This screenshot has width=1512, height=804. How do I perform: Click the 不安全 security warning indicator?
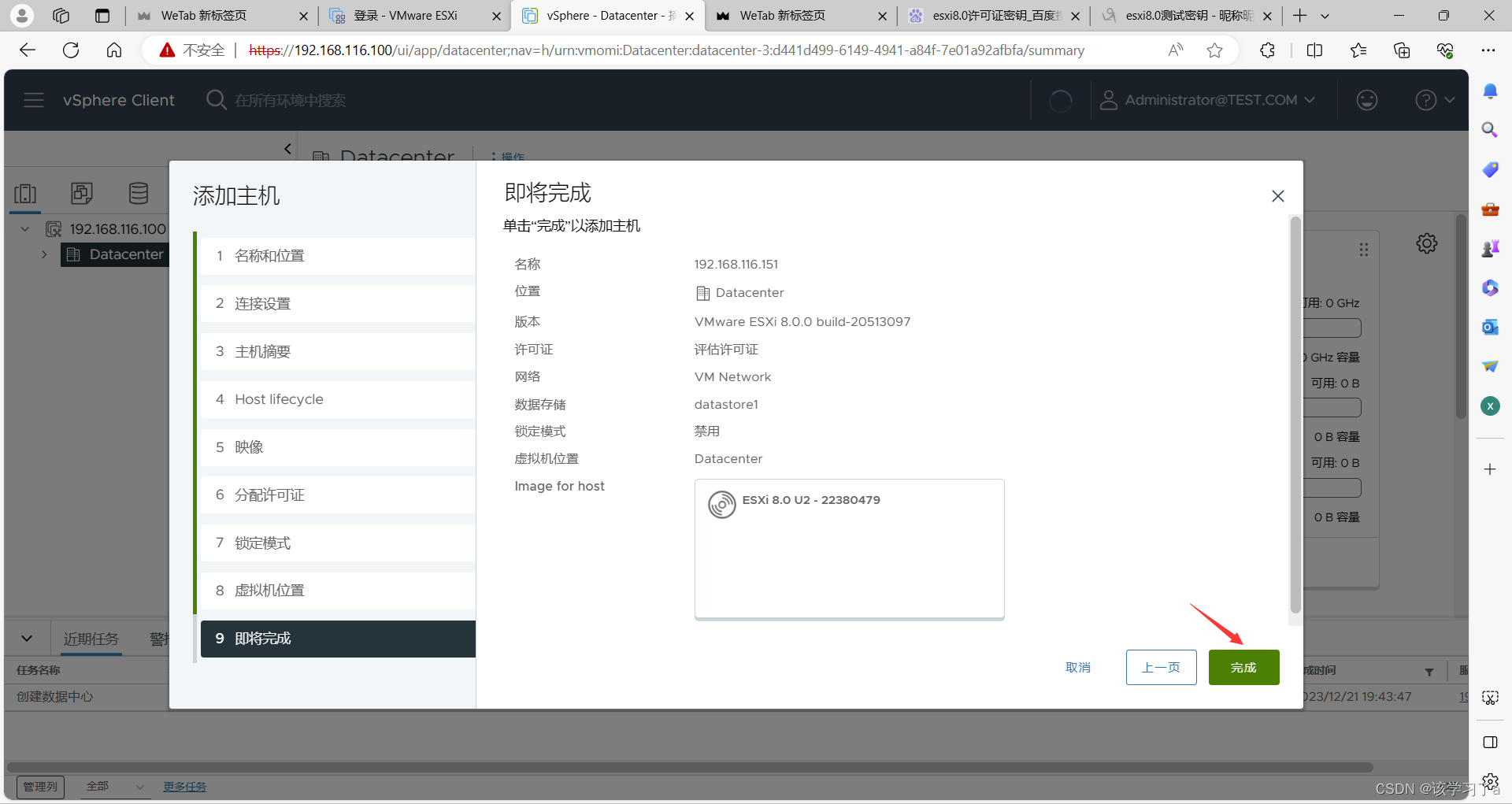click(x=192, y=50)
